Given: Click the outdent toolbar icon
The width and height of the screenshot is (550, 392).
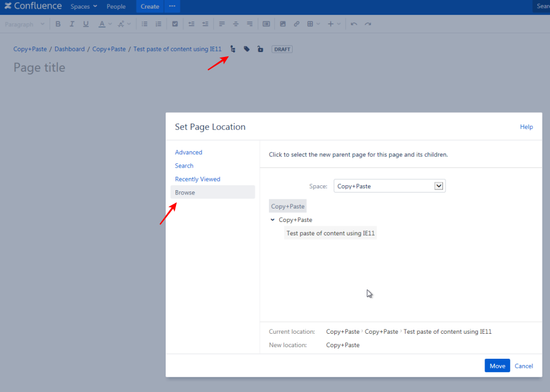Looking at the screenshot, I should [191, 24].
